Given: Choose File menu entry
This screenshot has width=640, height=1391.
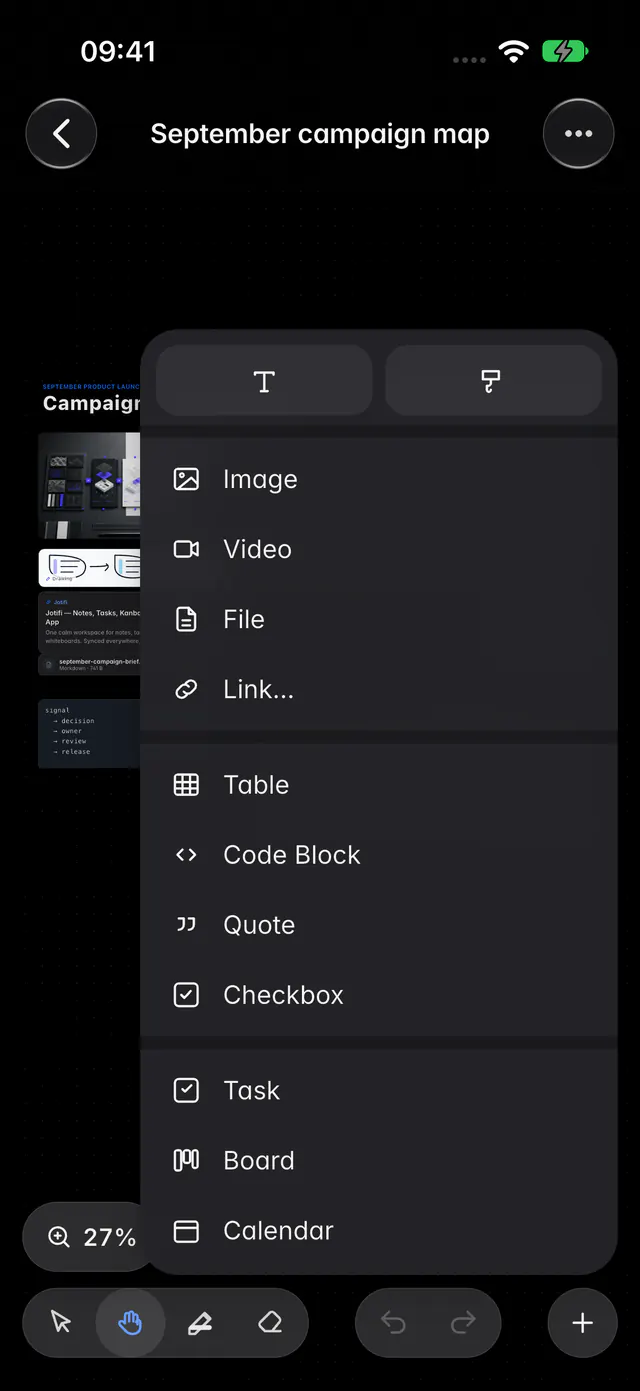Looking at the screenshot, I should (x=378, y=619).
